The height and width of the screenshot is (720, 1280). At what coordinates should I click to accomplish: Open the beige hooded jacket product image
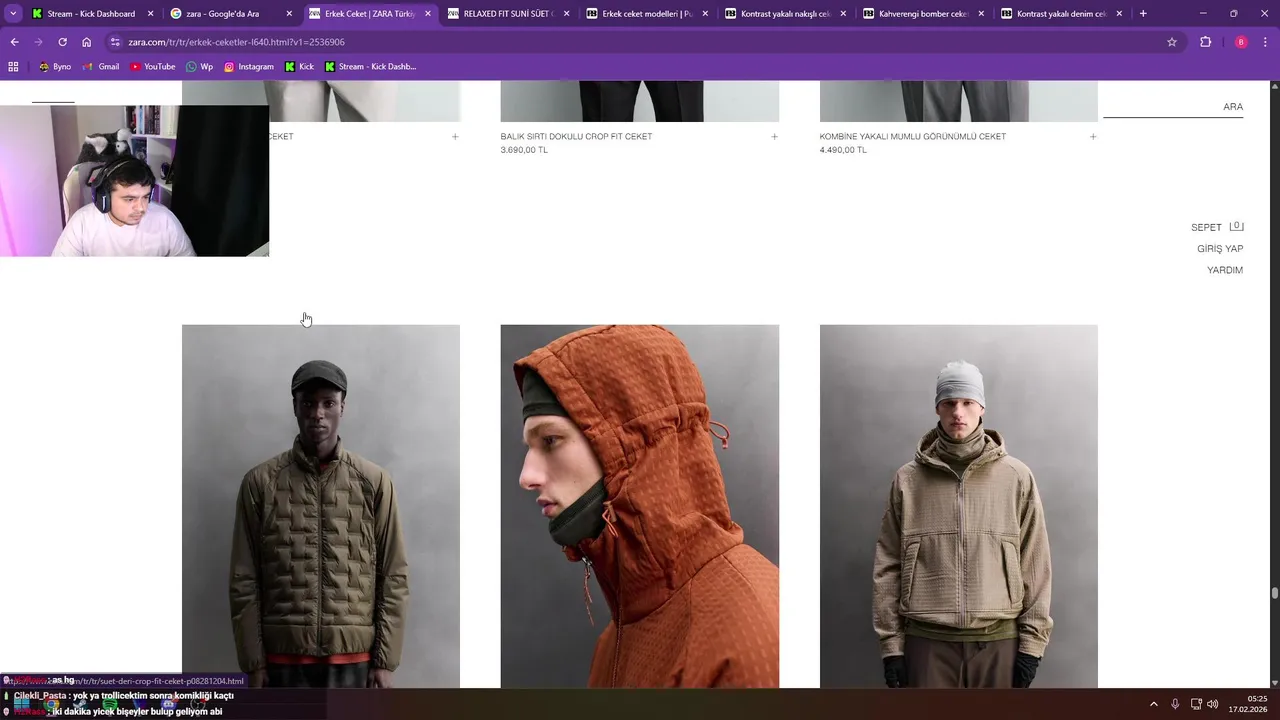(x=959, y=506)
